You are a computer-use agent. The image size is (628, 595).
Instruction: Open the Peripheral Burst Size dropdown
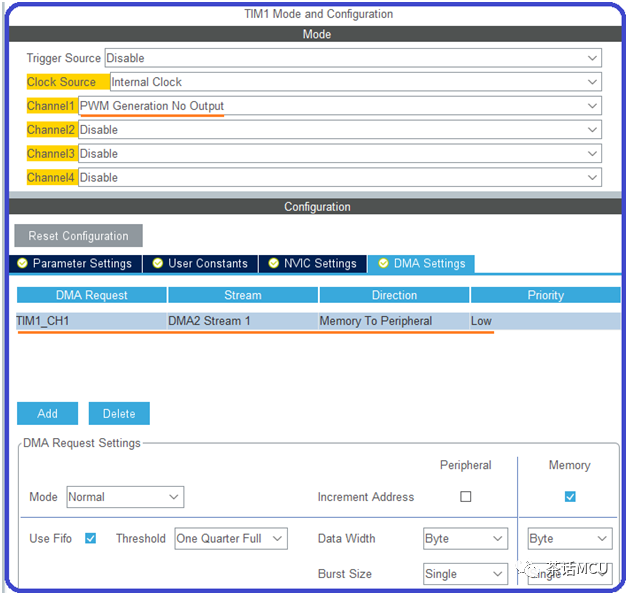[x=465, y=574]
